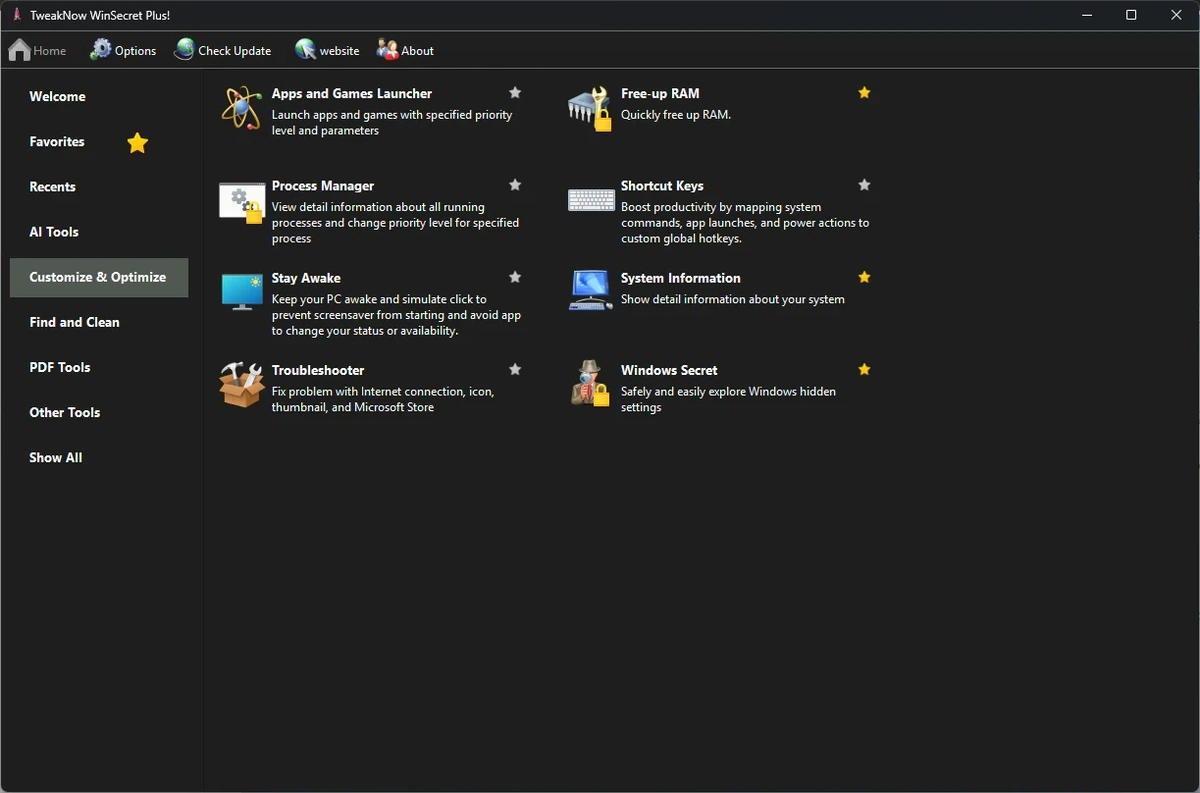This screenshot has height=793, width=1200.
Task: Click the System Information title
Action: point(681,278)
